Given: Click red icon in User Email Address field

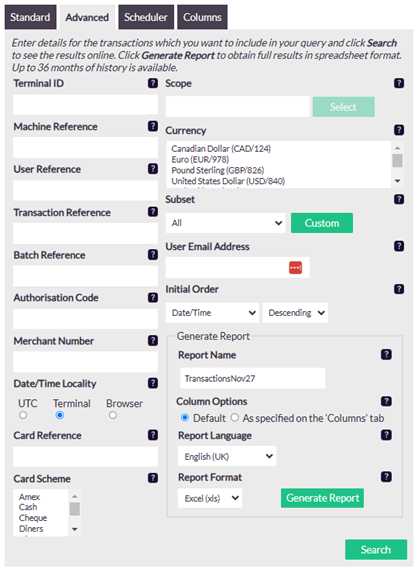Looking at the screenshot, I should click(295, 267).
